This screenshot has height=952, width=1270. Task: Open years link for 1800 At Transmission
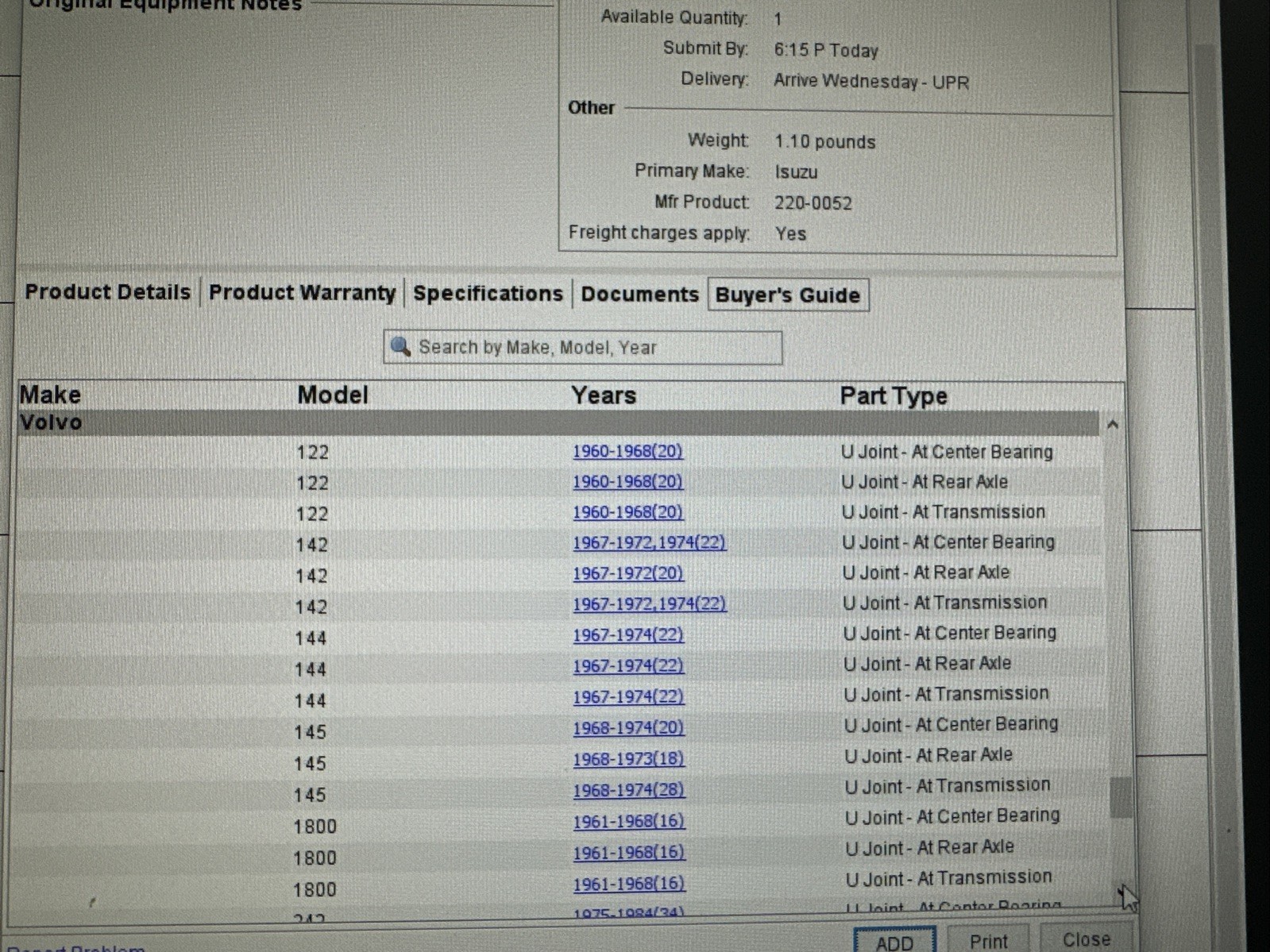[x=629, y=883]
